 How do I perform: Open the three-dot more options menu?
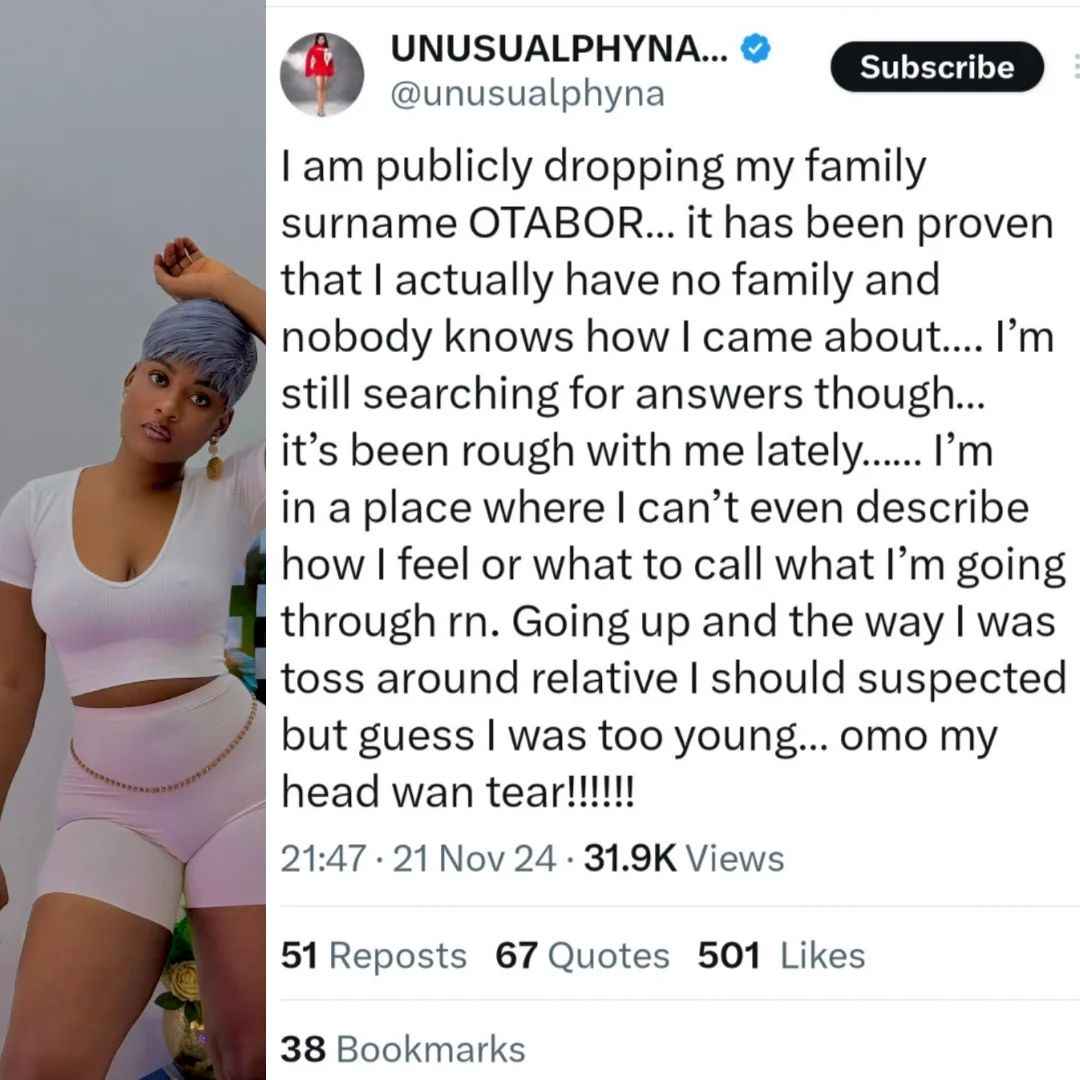coord(1075,67)
